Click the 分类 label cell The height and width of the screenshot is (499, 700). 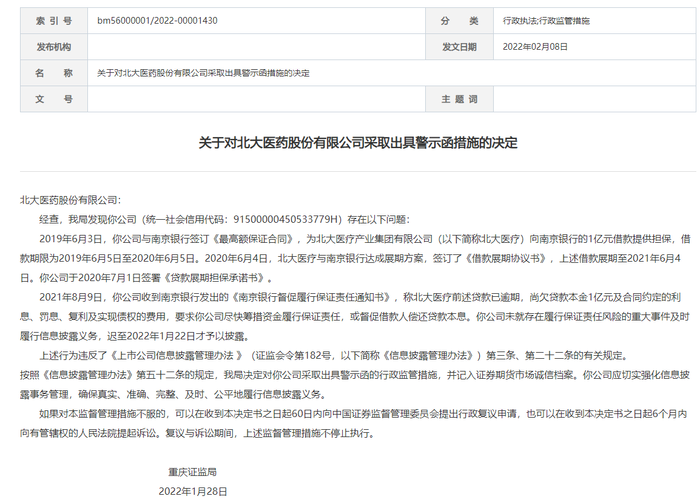(459, 21)
